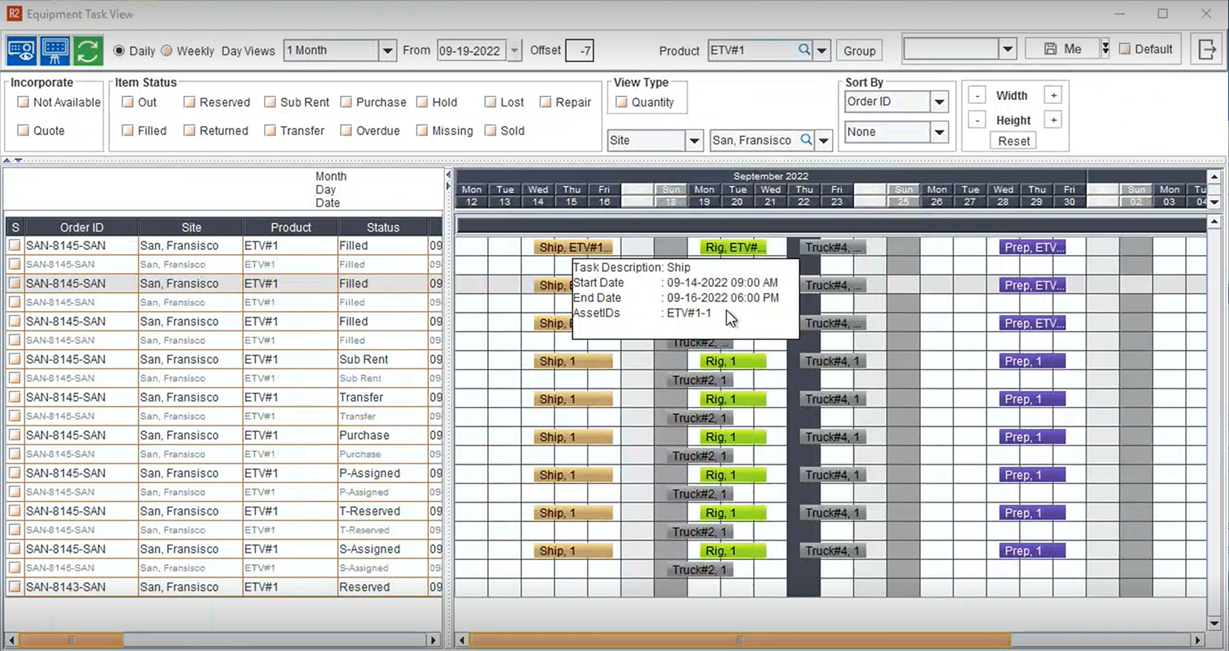1229x651 pixels.
Task: Click the Order ID column header
Action: coord(81,228)
